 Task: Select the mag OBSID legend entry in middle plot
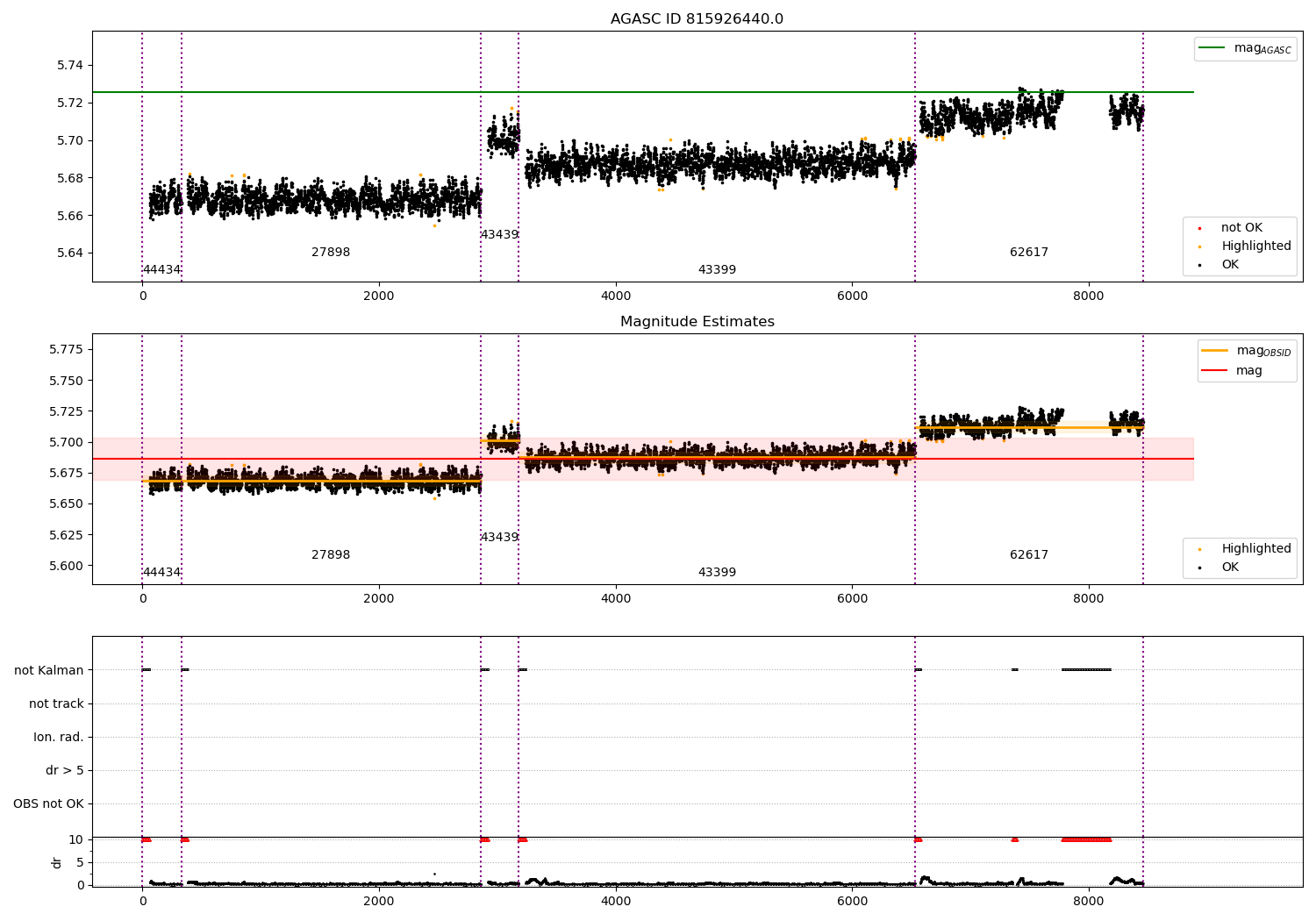(1246, 351)
